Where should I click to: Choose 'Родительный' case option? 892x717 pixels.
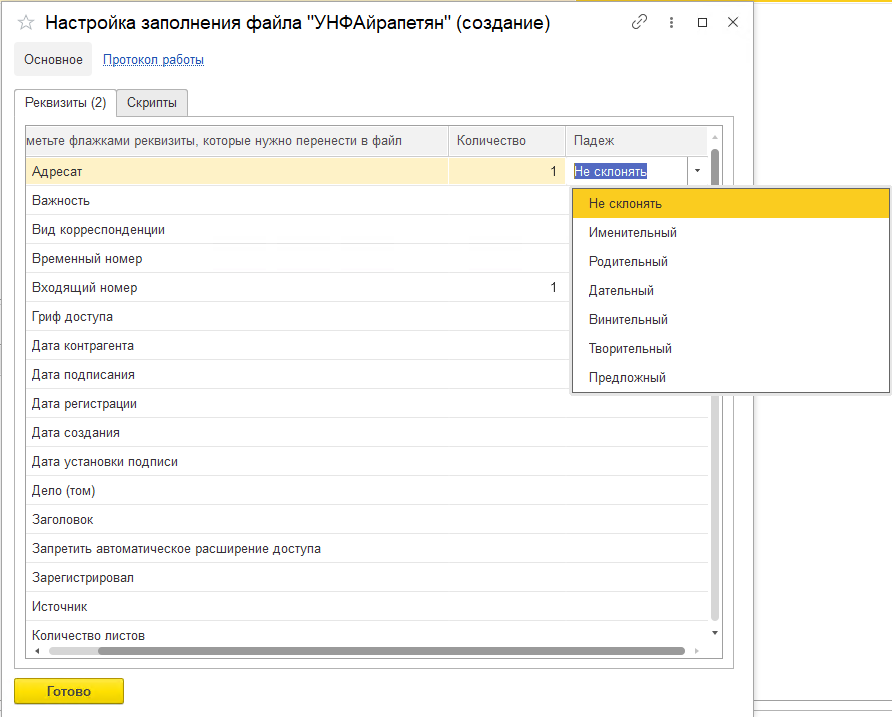click(x=628, y=262)
